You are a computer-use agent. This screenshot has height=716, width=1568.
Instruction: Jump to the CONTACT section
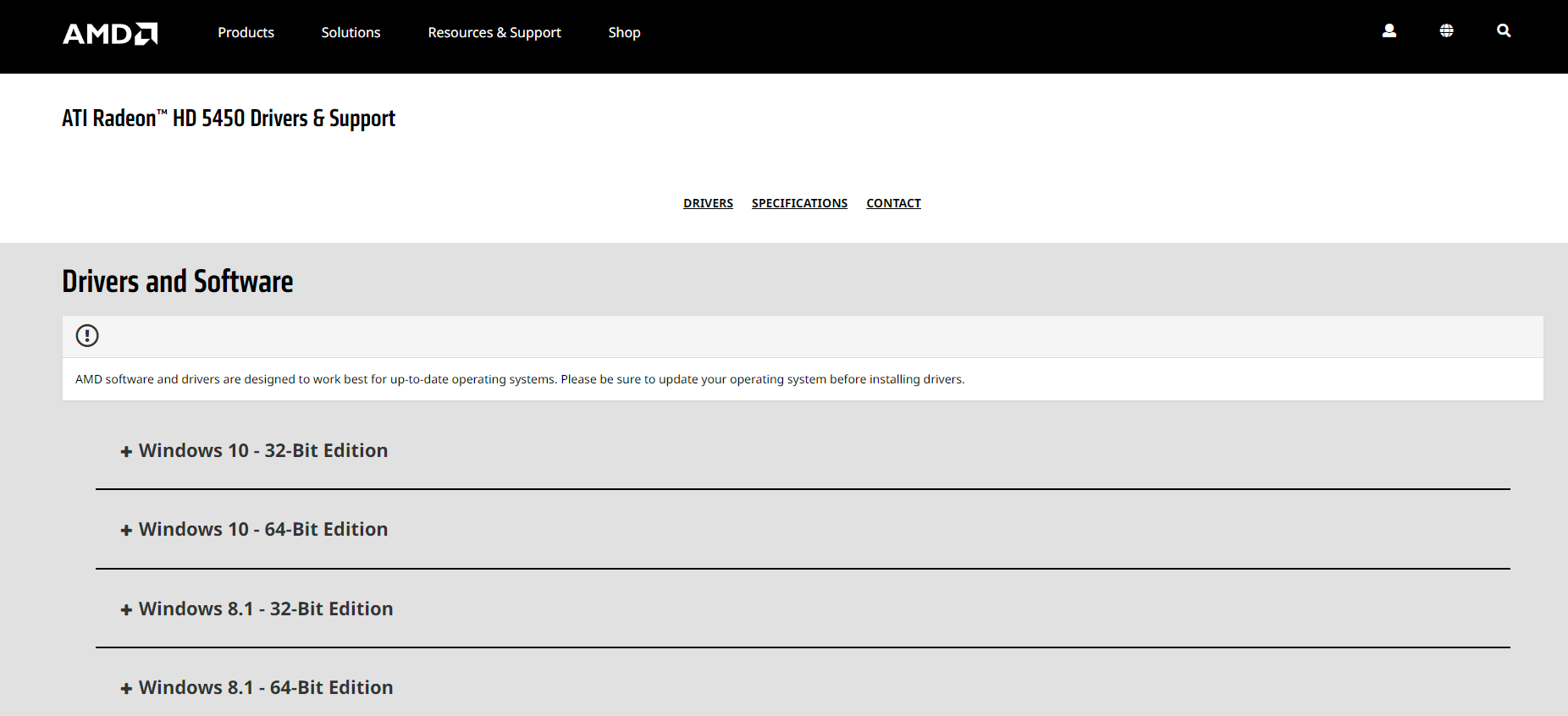(x=894, y=203)
